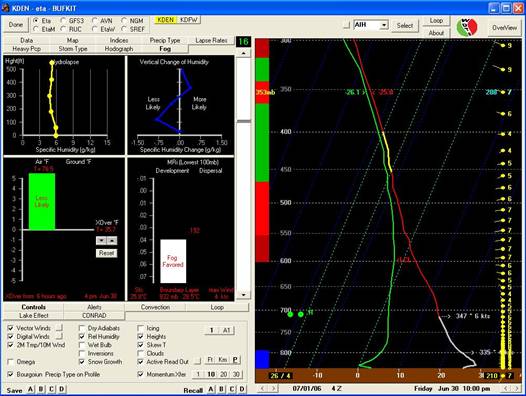Select the GFS3 model radio button
Image resolution: width=526 pixels, height=396 pixels.
pyautogui.click(x=63, y=20)
